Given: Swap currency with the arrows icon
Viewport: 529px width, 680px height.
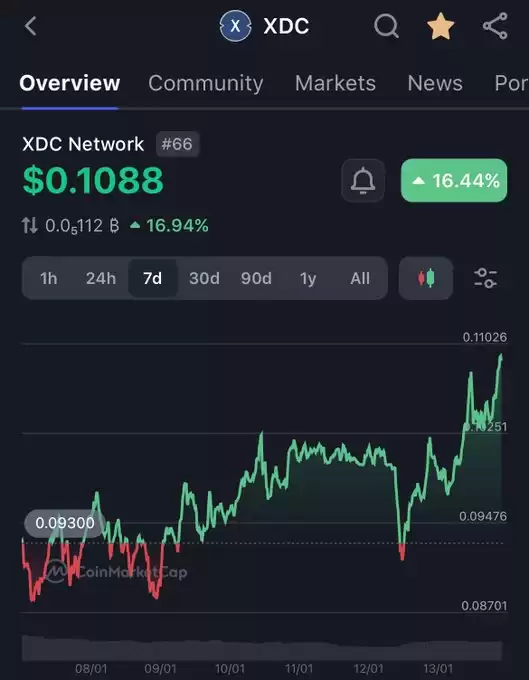Looking at the screenshot, I should tap(29, 226).
